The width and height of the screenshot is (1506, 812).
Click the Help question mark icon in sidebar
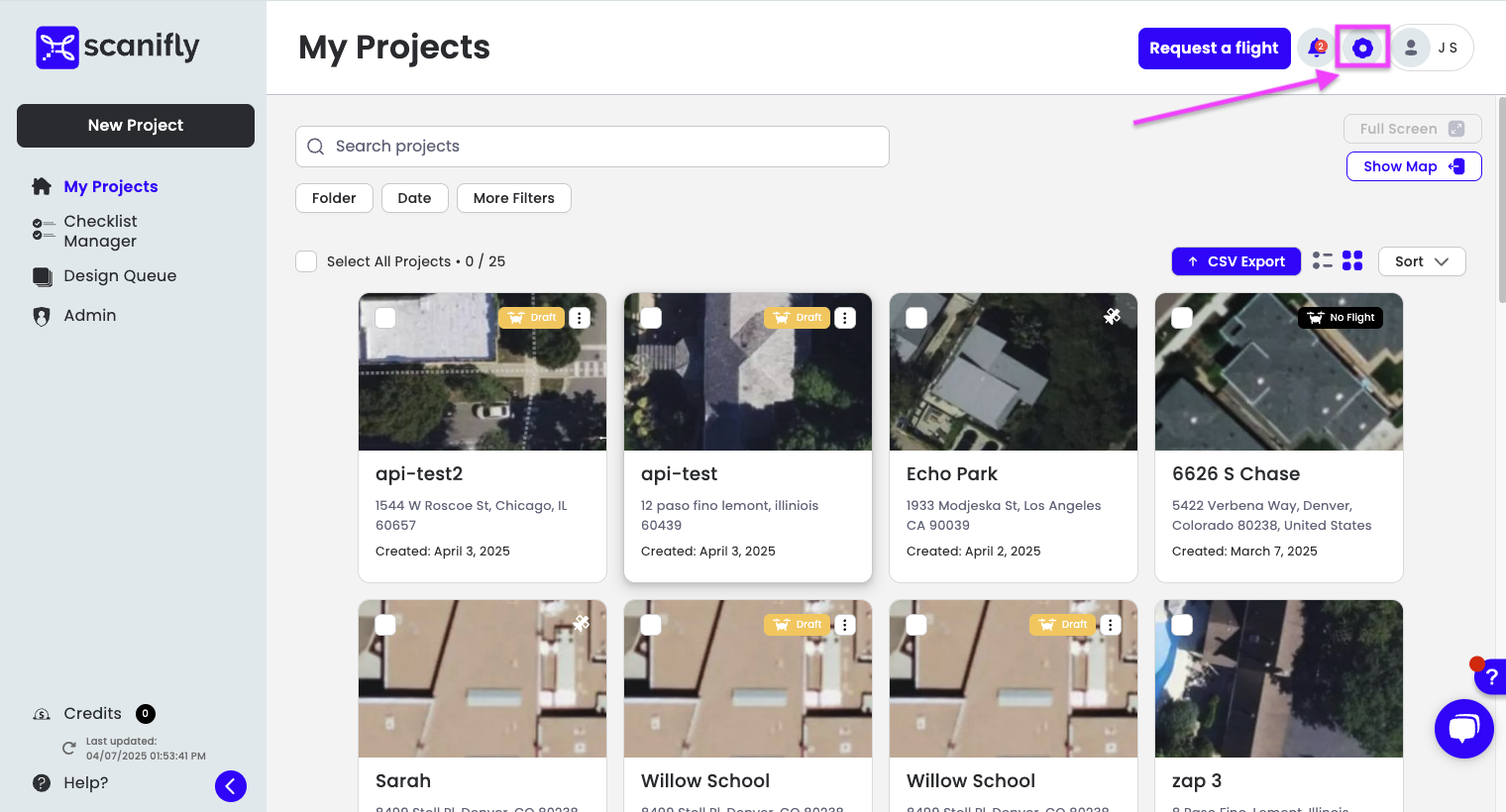(x=42, y=782)
